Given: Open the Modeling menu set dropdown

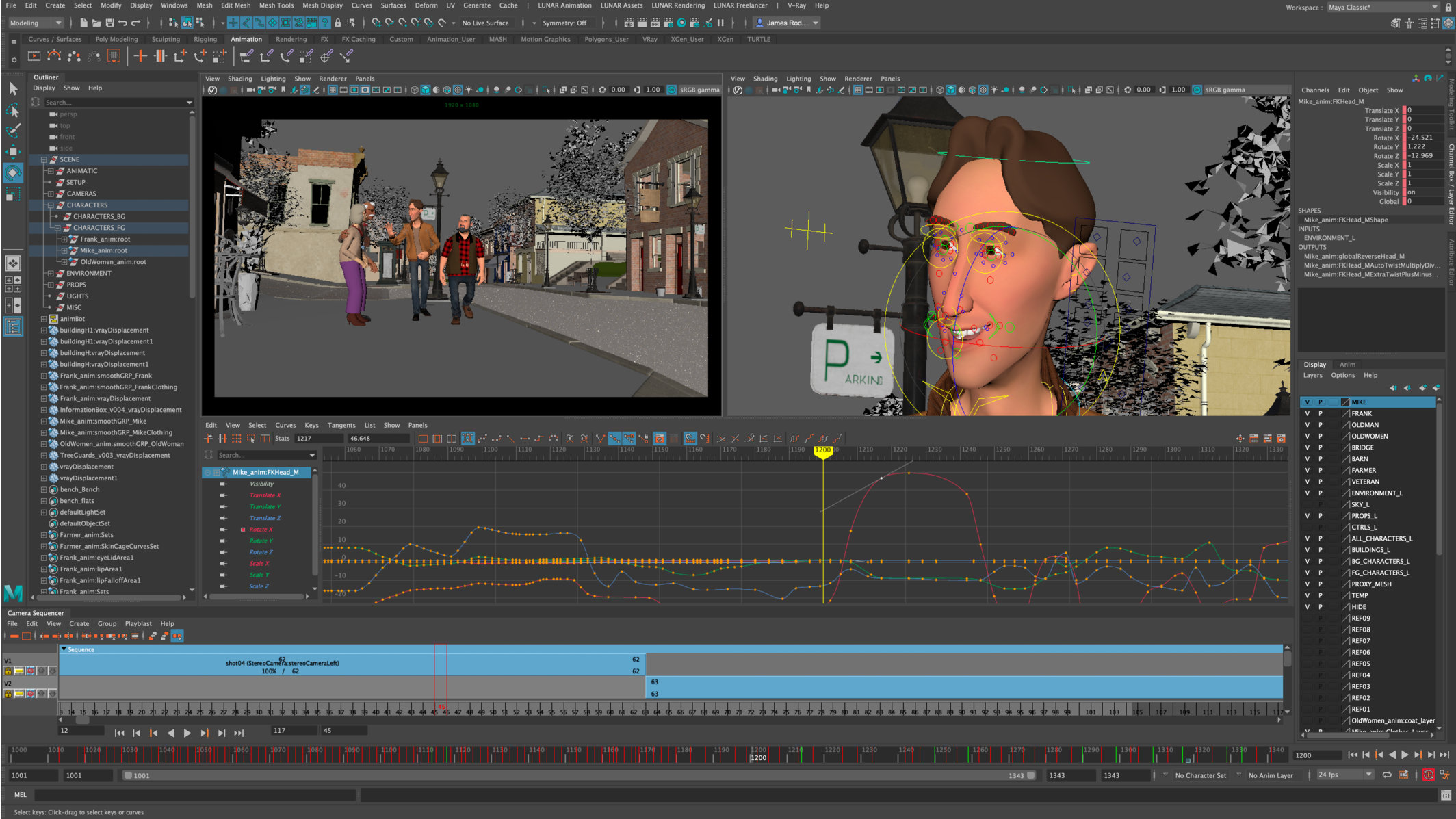Looking at the screenshot, I should pyautogui.click(x=36, y=23).
